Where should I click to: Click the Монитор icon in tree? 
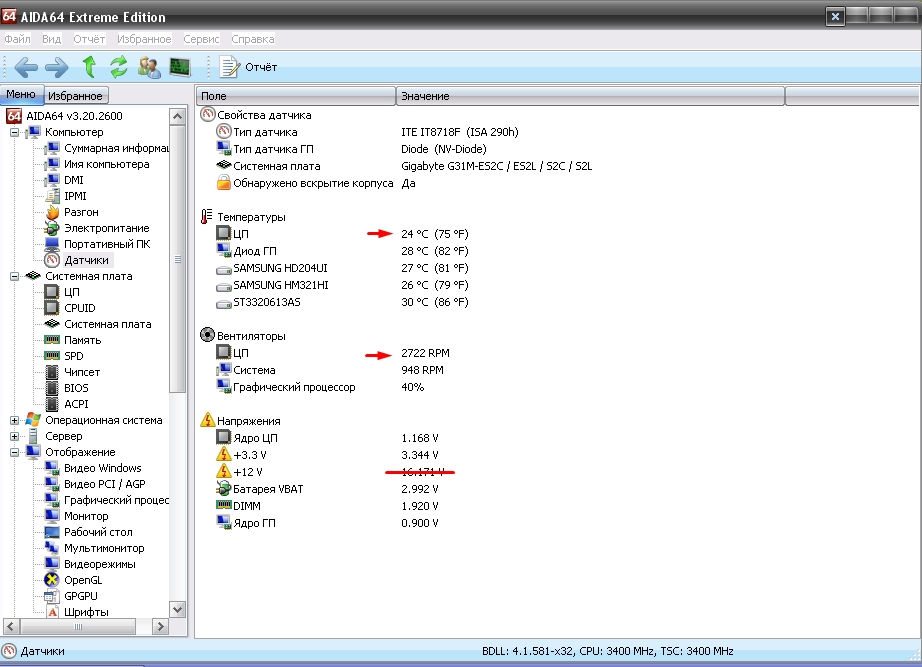[52, 516]
